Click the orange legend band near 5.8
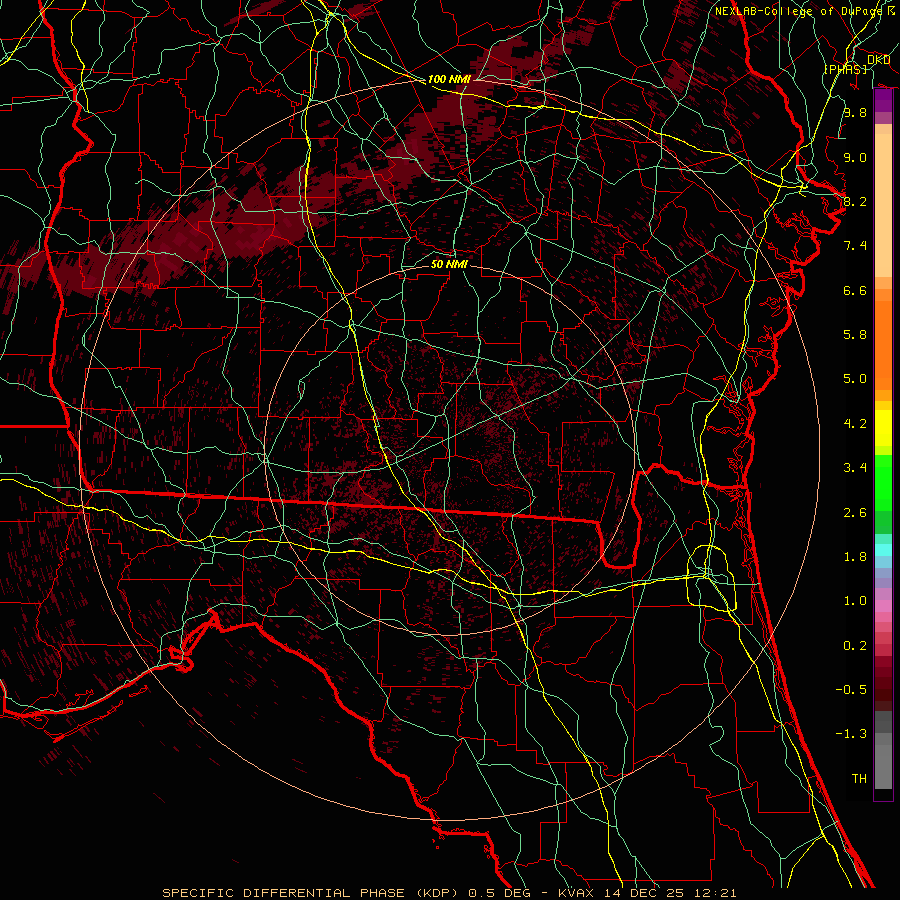900x900 pixels. [883, 335]
